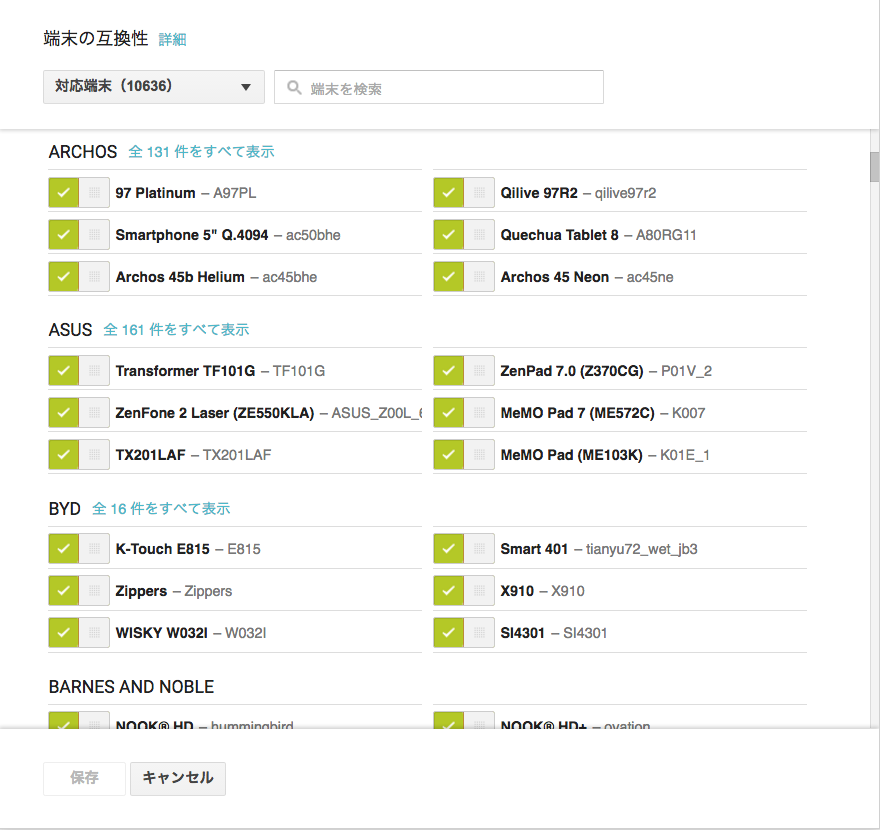
Task: Toggle Quechua Tablet 8 compatibility
Action: (x=464, y=235)
